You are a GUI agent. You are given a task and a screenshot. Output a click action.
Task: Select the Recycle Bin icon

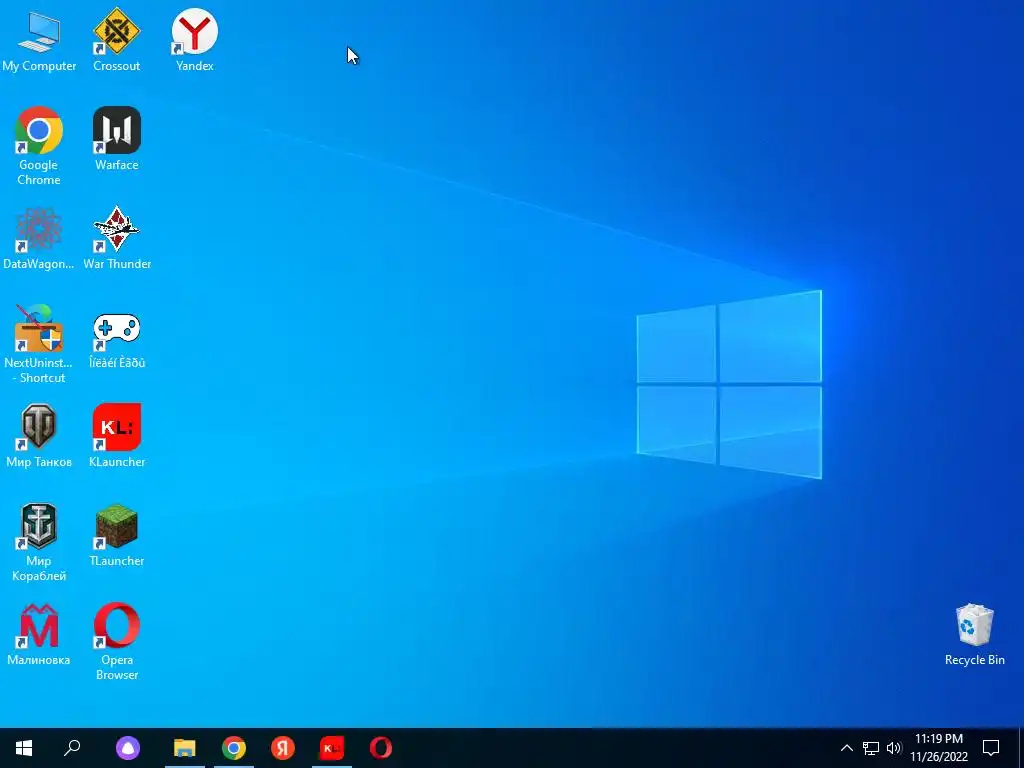(974, 634)
